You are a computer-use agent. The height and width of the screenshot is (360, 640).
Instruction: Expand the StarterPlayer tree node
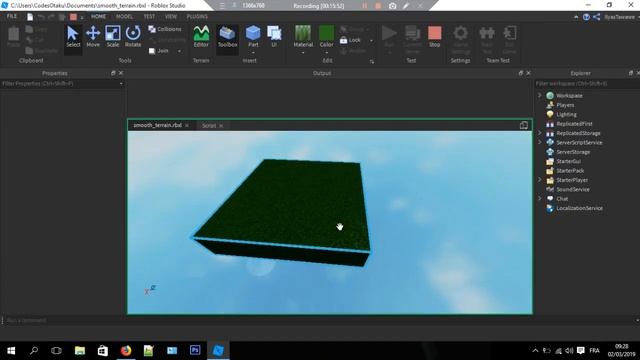[x=540, y=180]
